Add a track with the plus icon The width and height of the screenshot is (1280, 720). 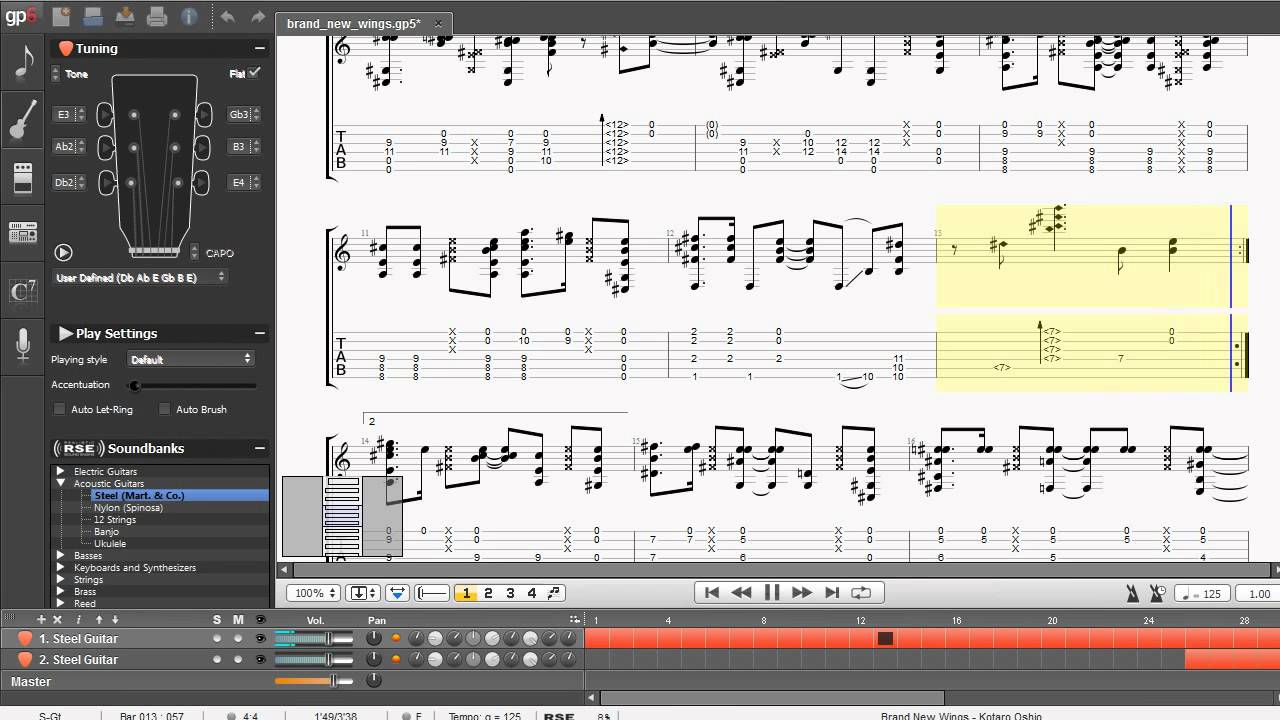click(x=41, y=620)
